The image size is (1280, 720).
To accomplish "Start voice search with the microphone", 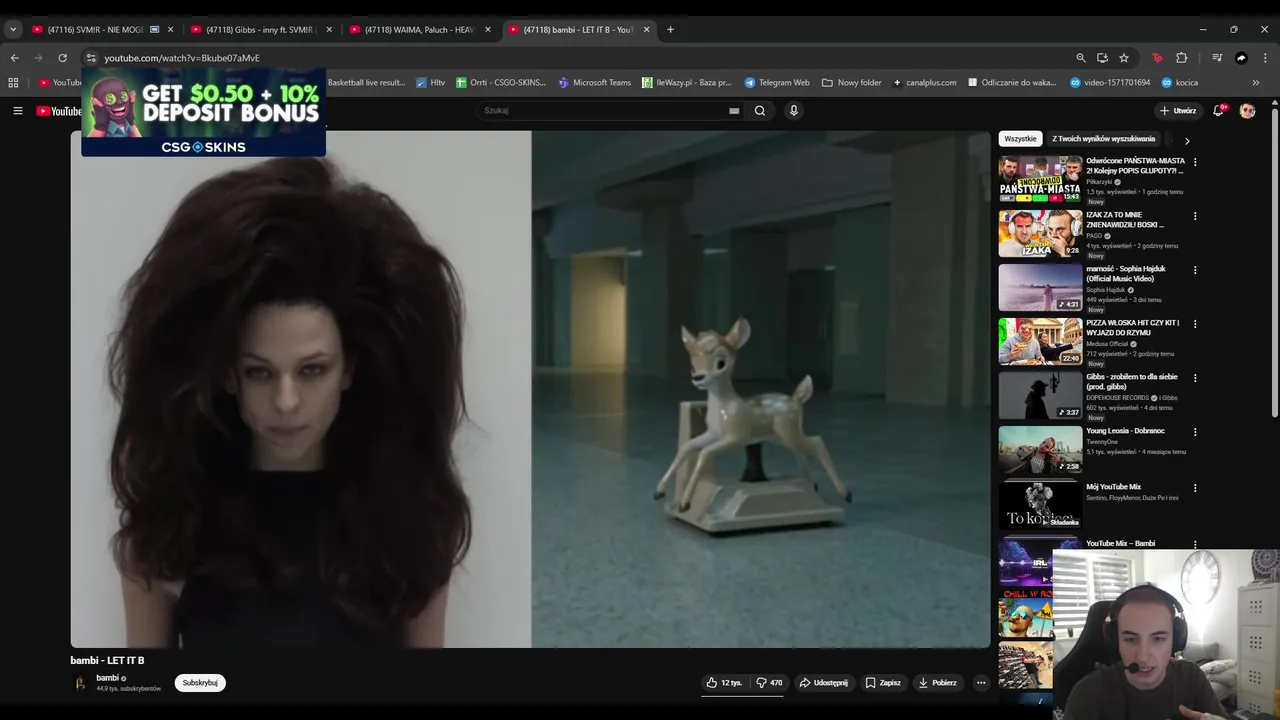I will [x=794, y=111].
